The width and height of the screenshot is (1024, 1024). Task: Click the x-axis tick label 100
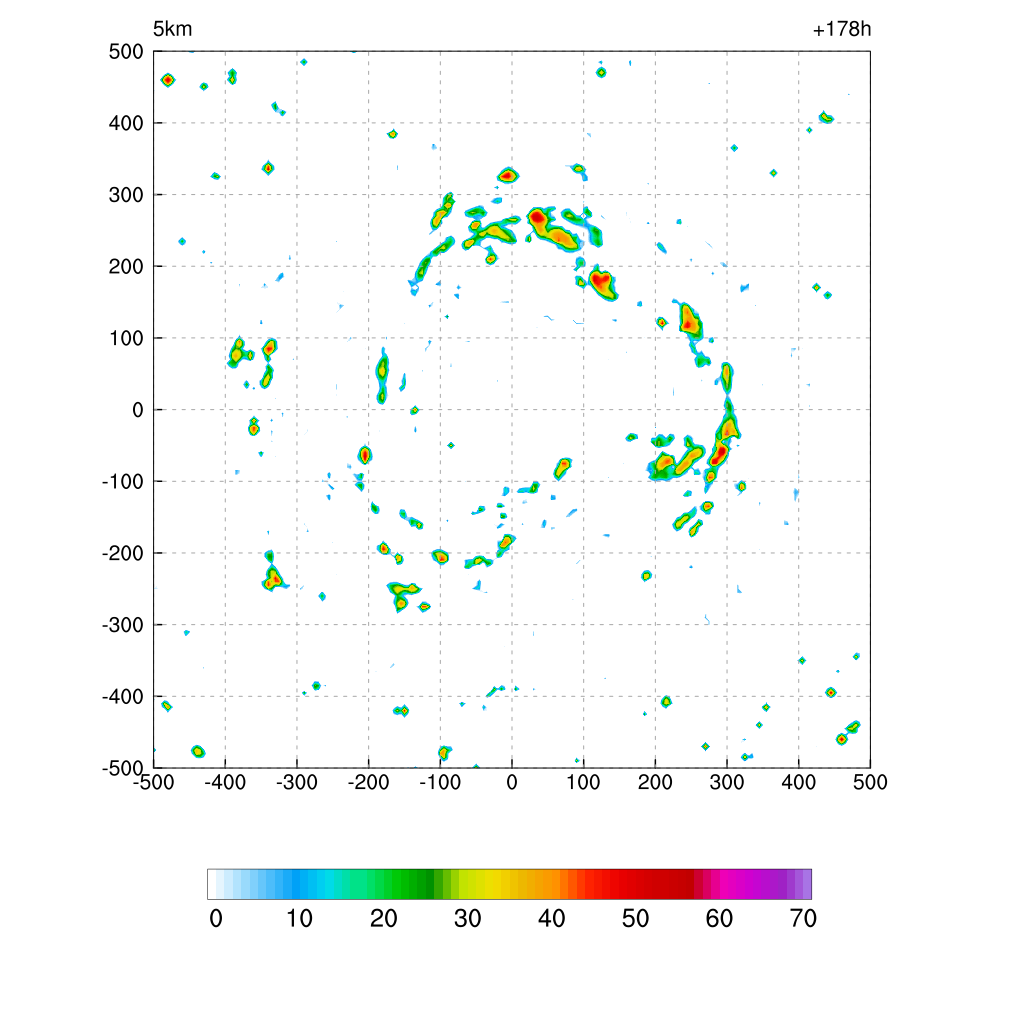click(583, 782)
